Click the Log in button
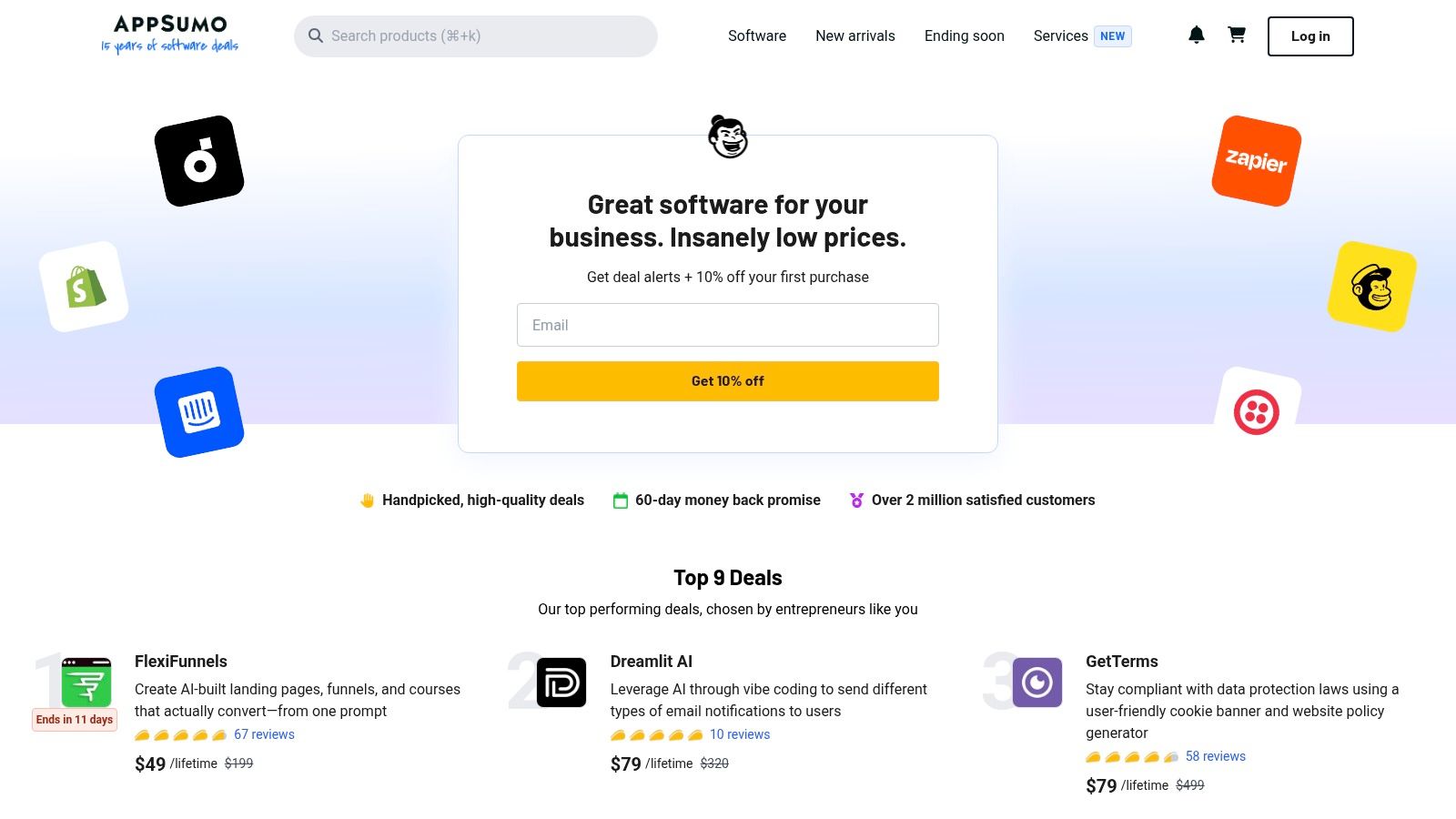The height and width of the screenshot is (819, 1456). [x=1309, y=35]
